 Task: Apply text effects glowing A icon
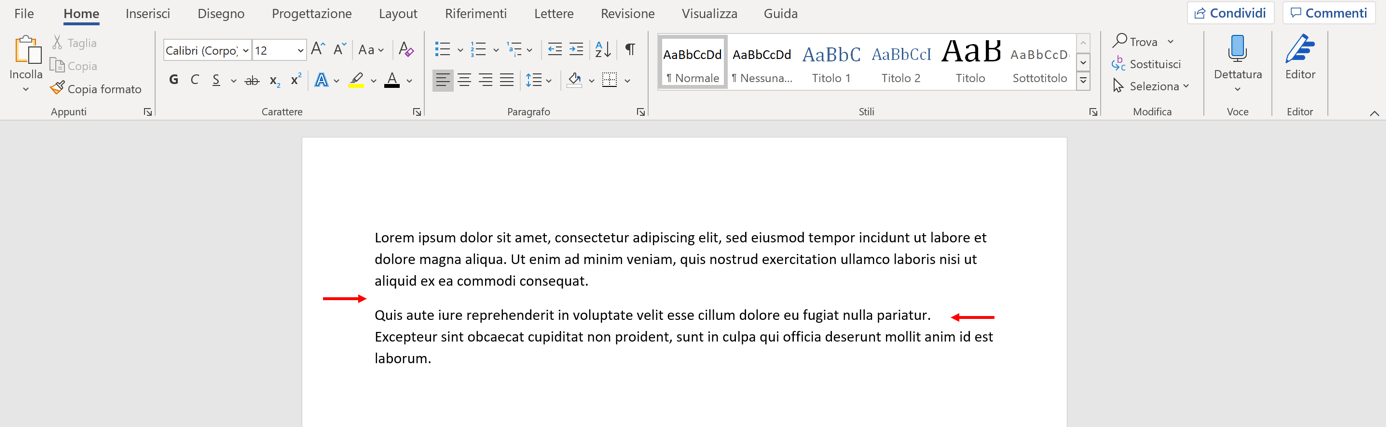tap(321, 80)
